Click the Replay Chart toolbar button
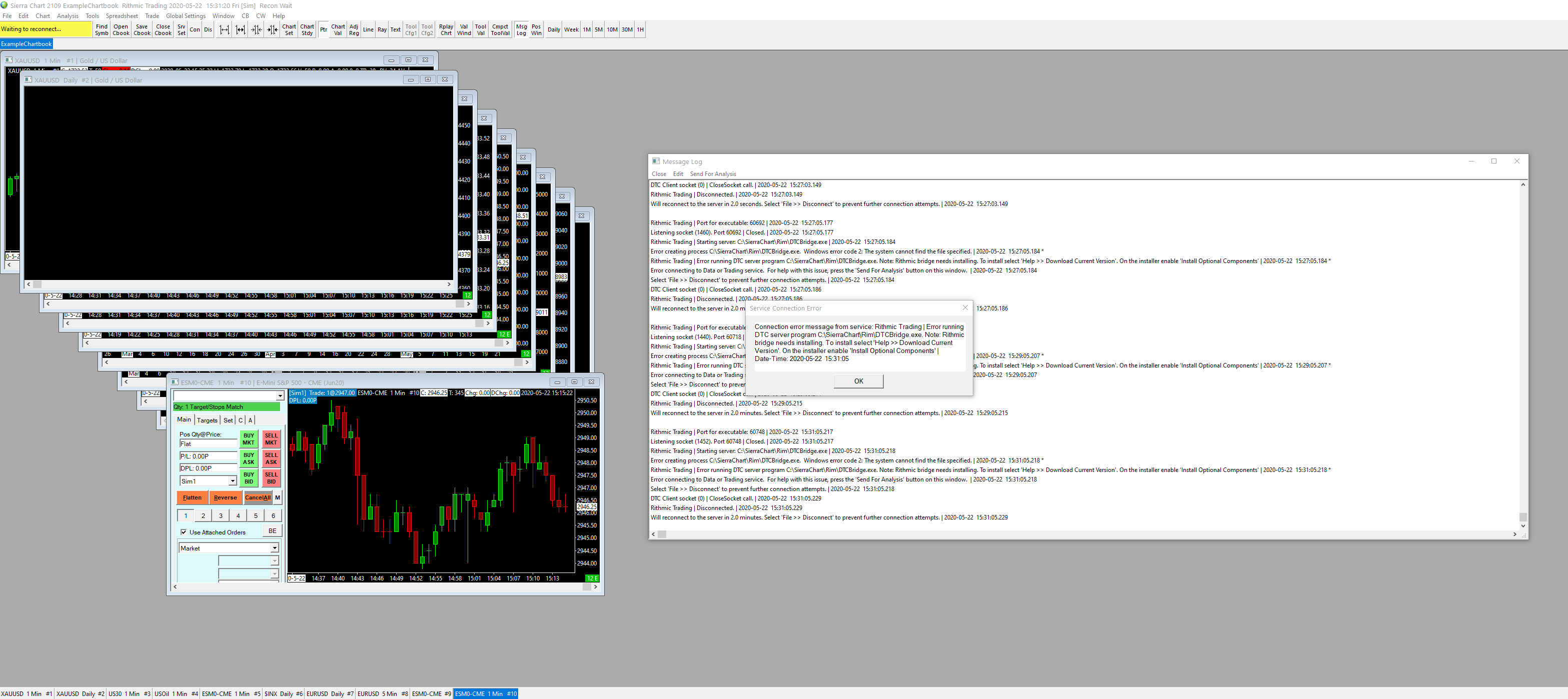Viewport: 1568px width, 699px height. click(446, 30)
